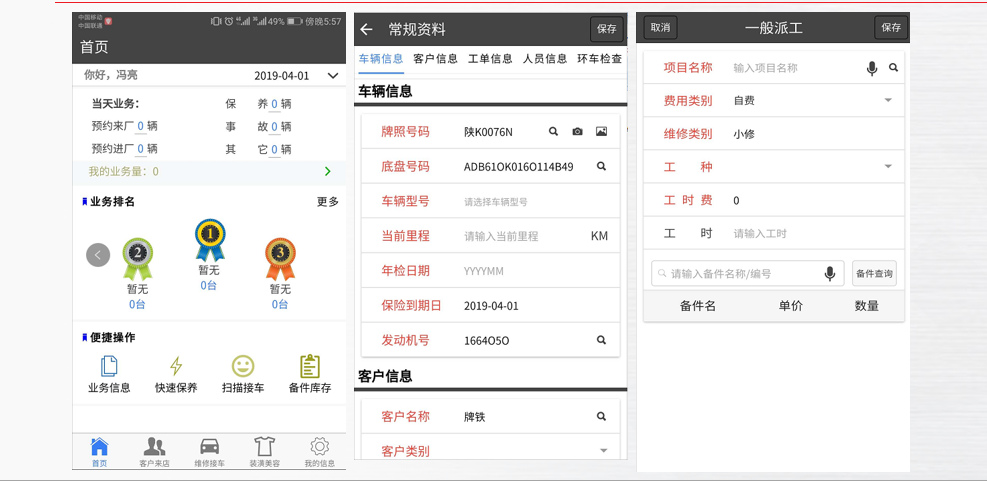
Task: Click the 备件查询 button
Action: coord(874,274)
